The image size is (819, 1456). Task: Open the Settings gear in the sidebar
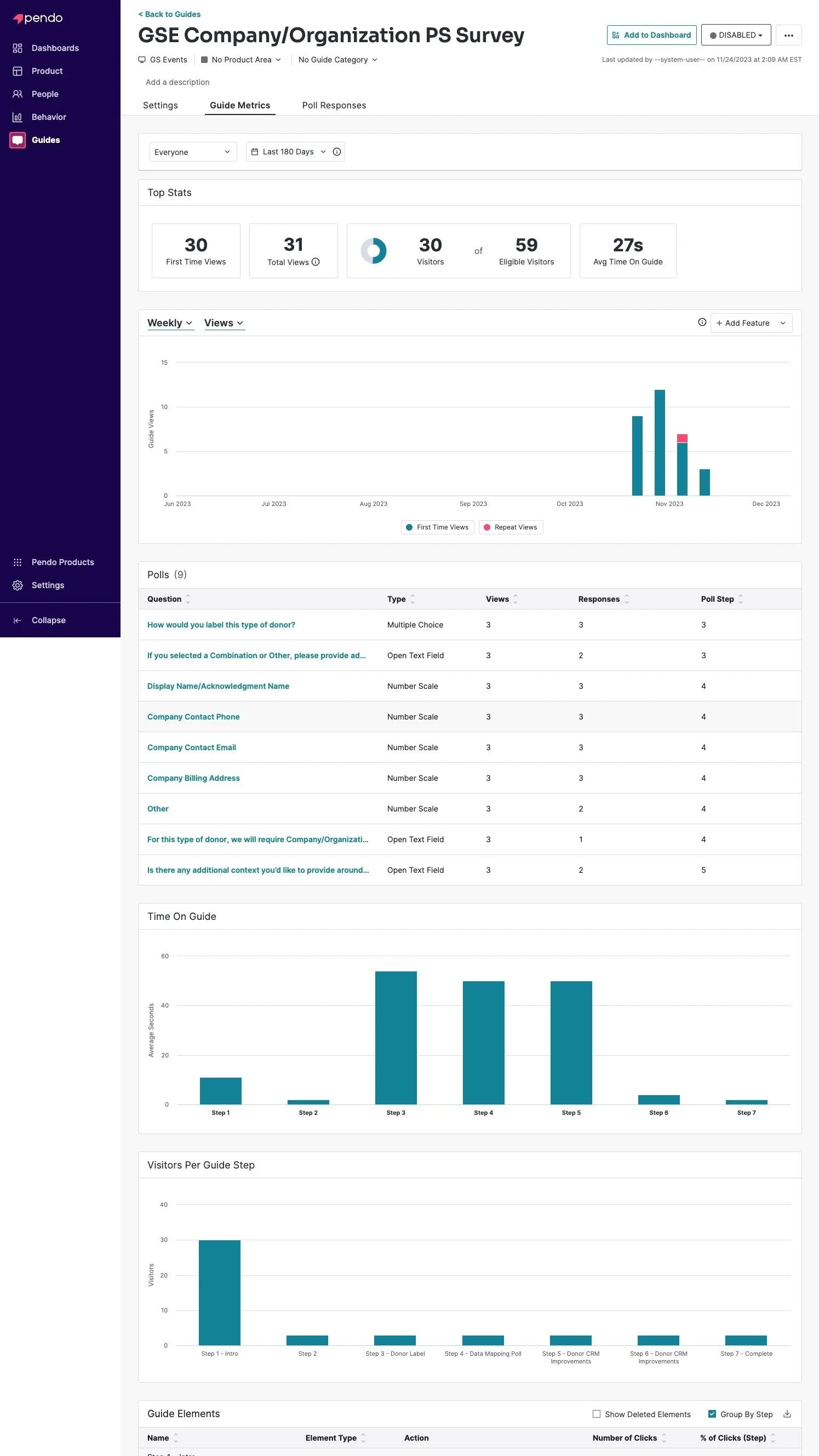pyautogui.click(x=18, y=585)
